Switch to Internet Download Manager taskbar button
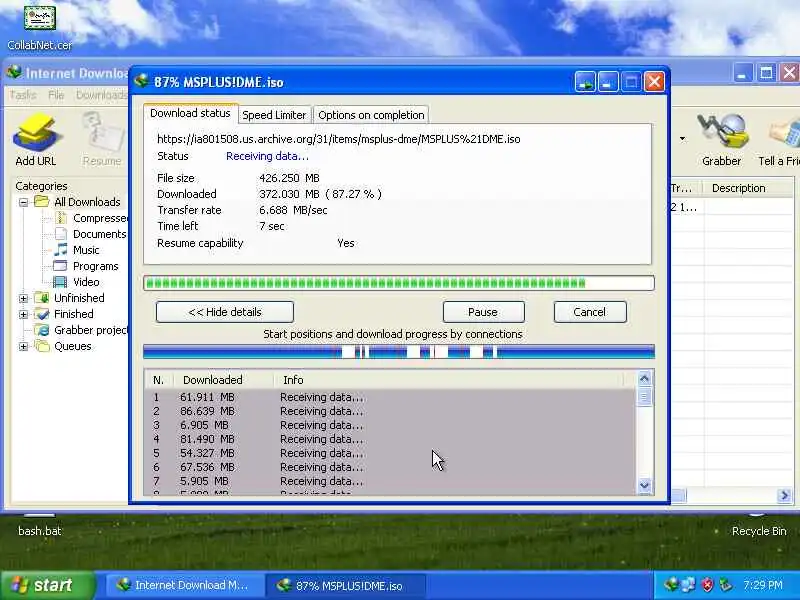The height and width of the screenshot is (600, 800). (x=183, y=585)
